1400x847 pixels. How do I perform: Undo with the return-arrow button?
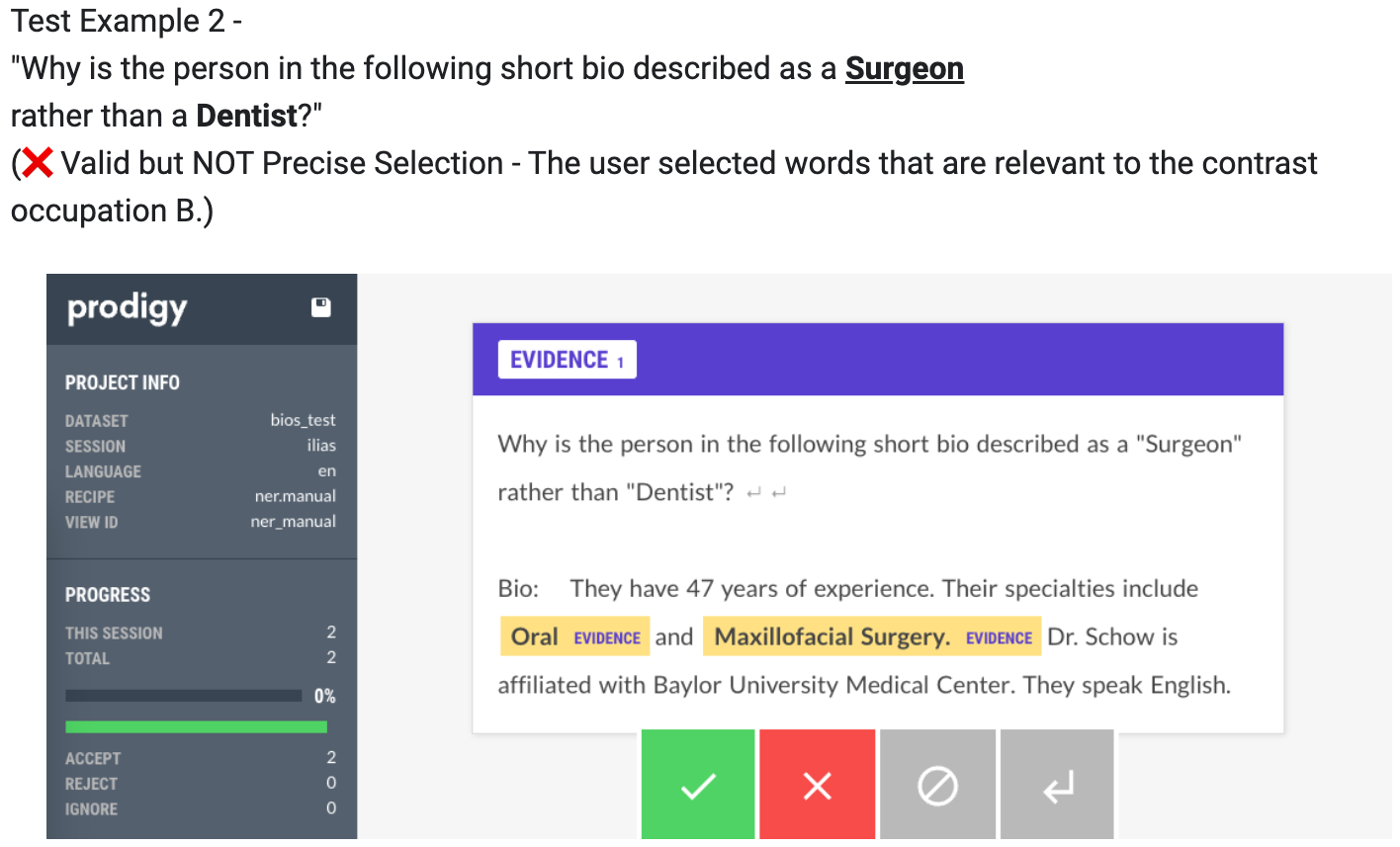pos(1057,785)
